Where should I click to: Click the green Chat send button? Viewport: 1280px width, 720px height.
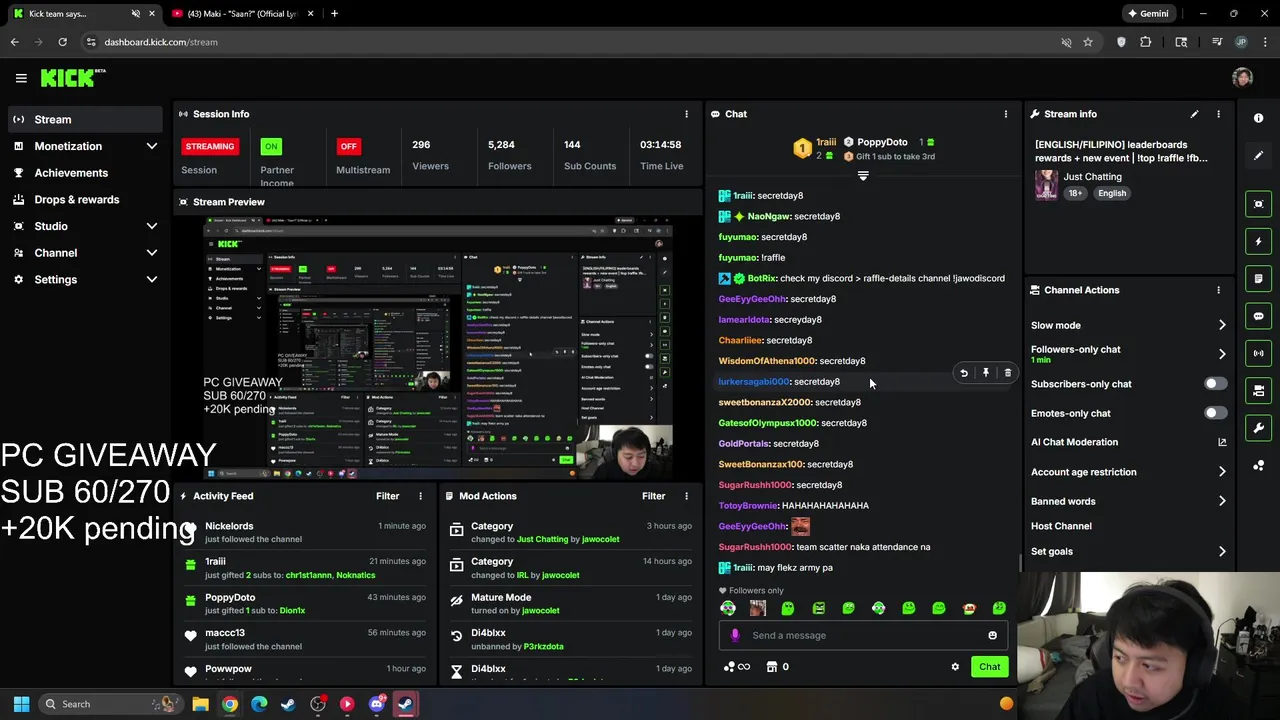click(989, 667)
